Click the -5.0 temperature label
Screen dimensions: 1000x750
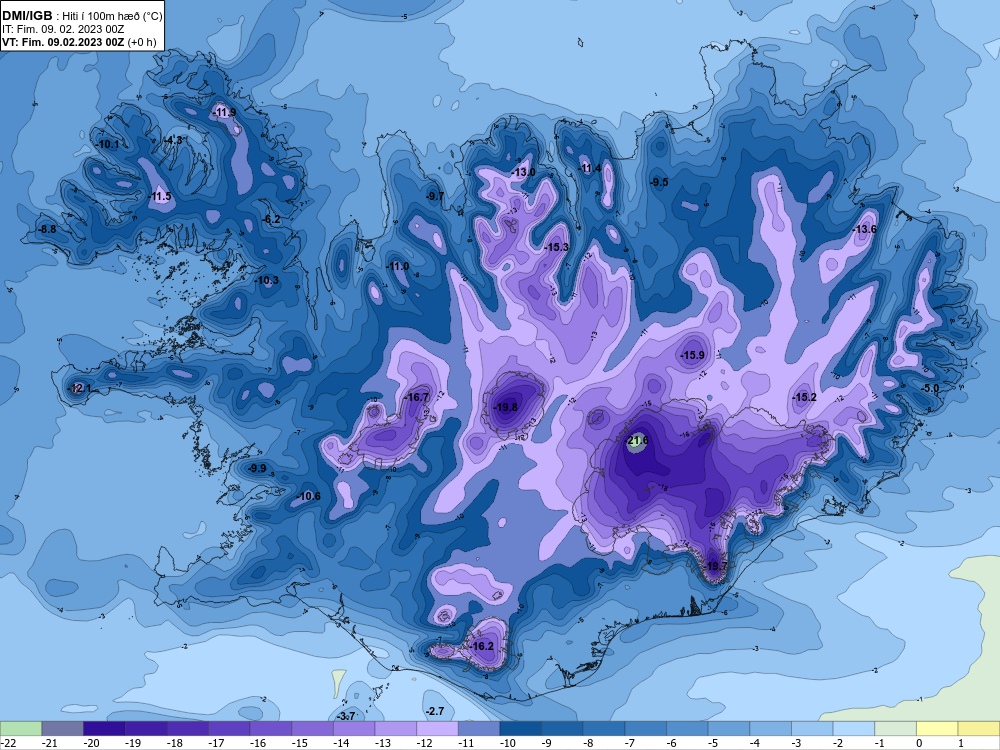click(x=930, y=388)
